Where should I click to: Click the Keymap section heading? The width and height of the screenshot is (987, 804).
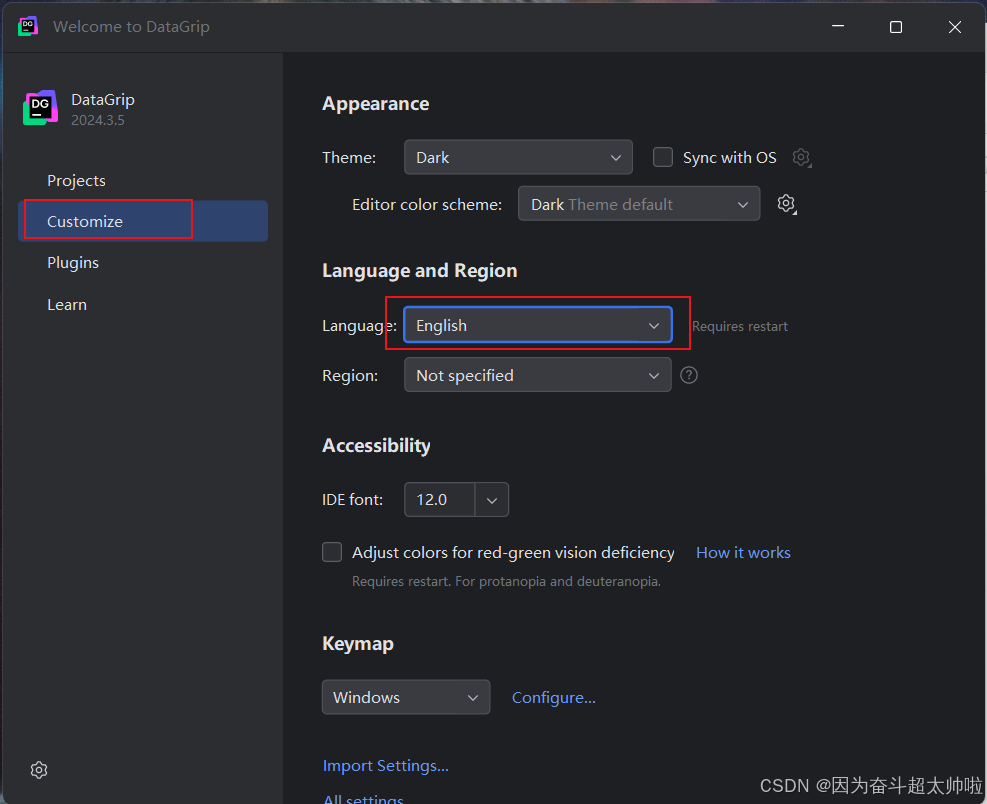pos(358,643)
